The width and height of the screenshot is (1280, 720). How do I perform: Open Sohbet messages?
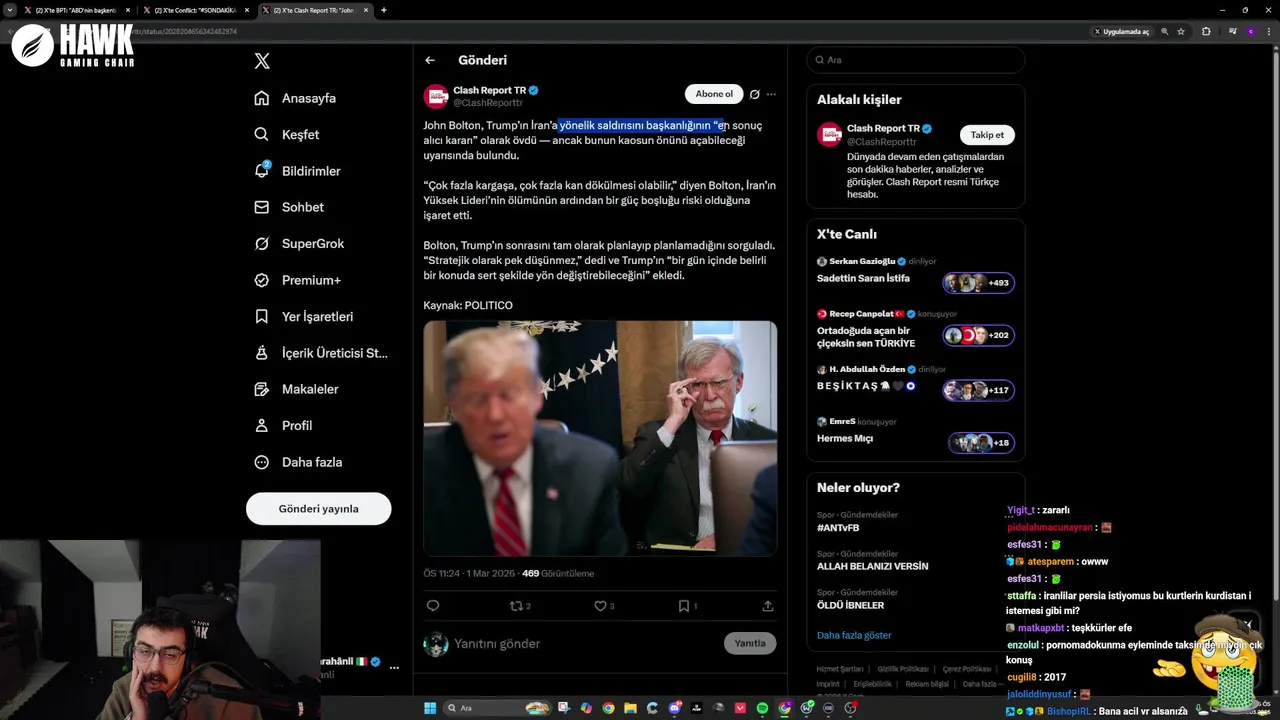tap(290, 207)
